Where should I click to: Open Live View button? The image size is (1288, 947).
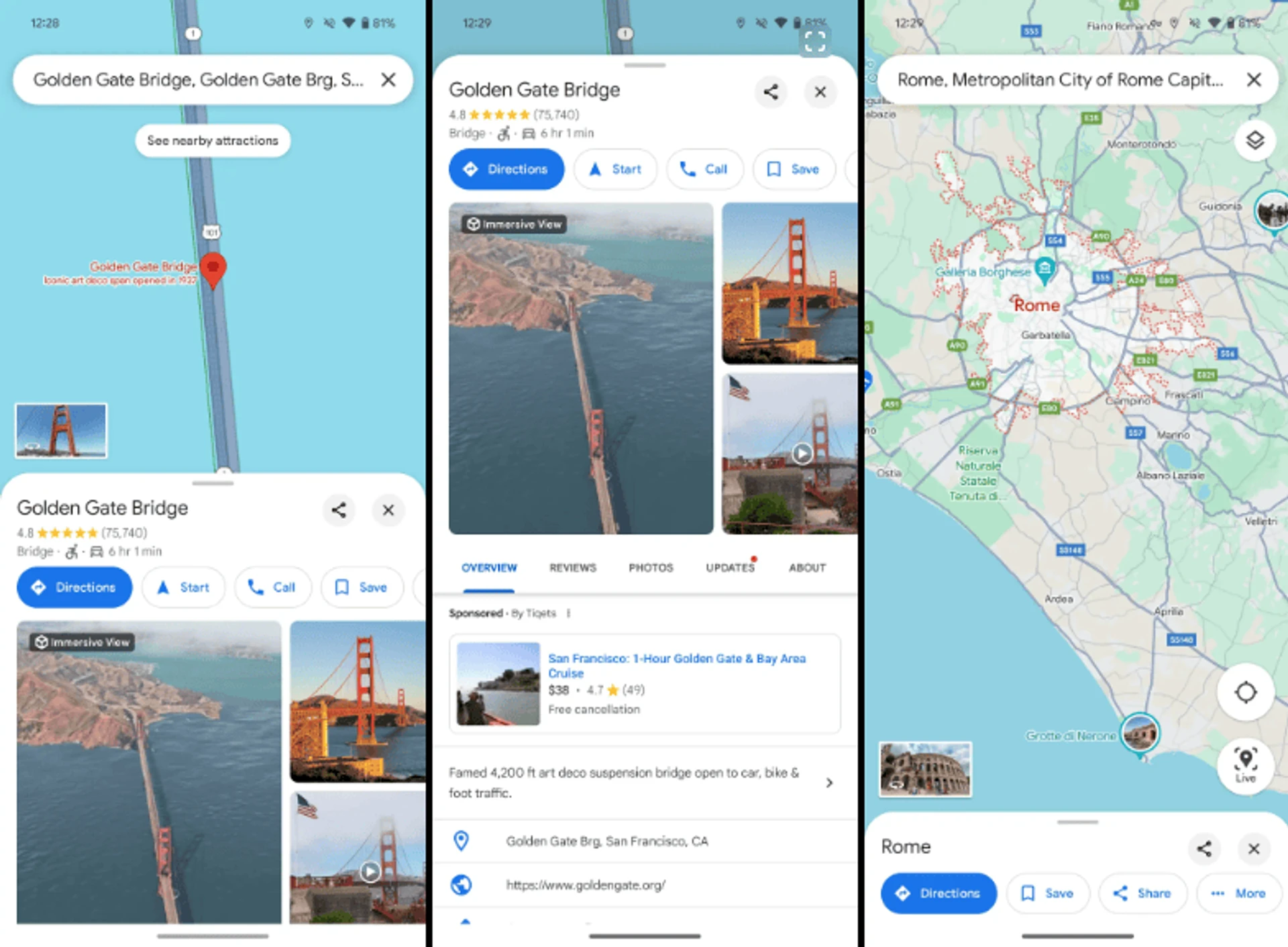coord(1246,766)
